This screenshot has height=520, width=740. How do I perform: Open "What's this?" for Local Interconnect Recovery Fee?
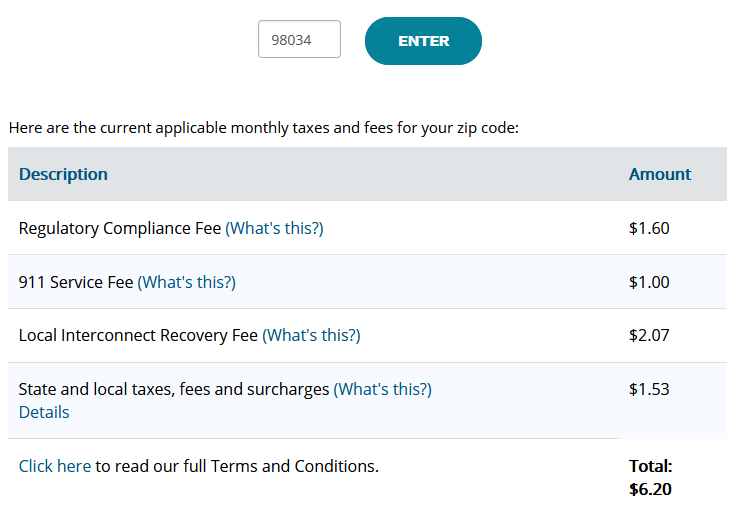point(311,335)
